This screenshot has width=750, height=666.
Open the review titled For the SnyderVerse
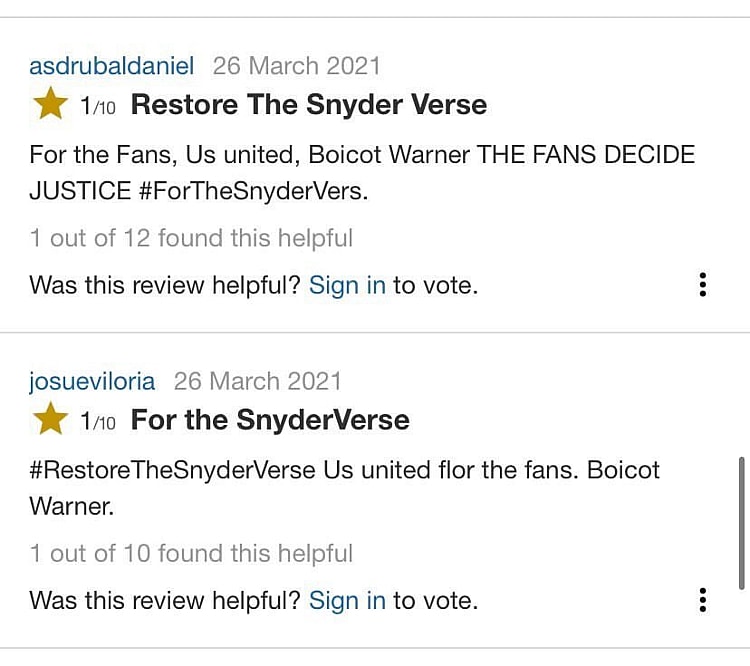click(x=270, y=419)
